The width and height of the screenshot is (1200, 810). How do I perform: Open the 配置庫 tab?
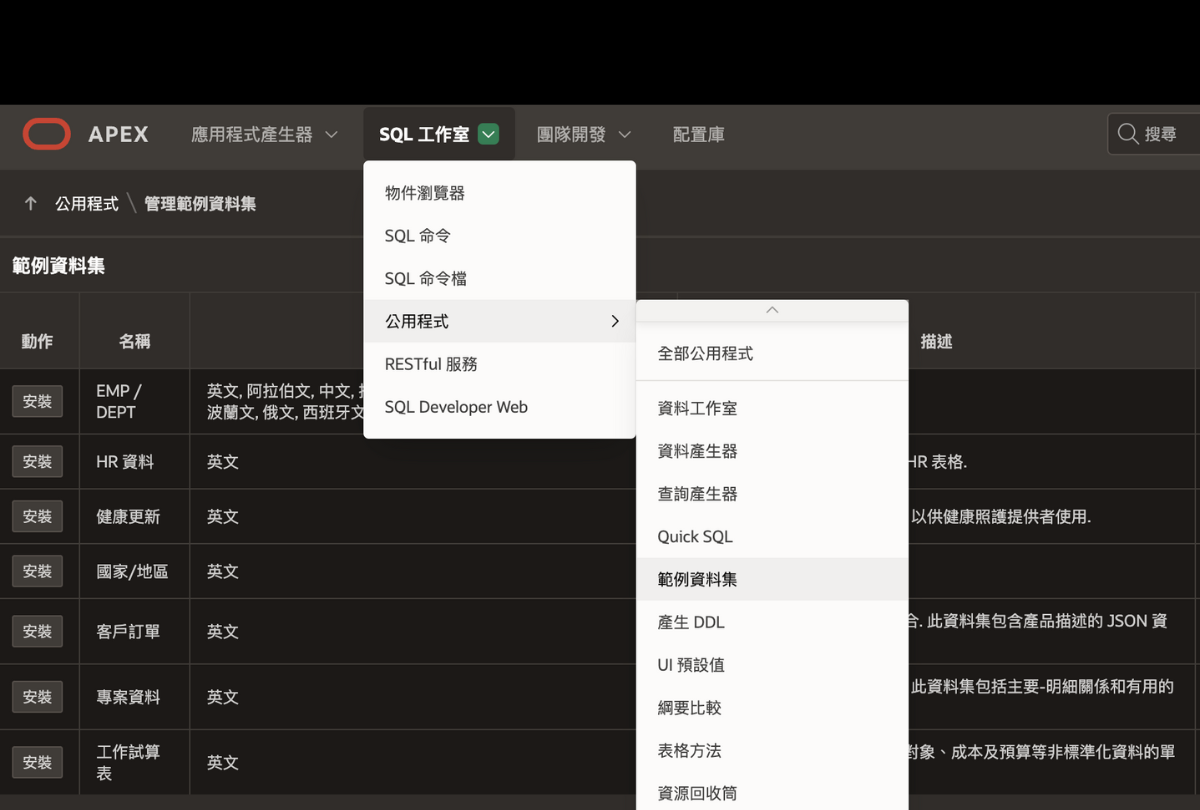699,134
